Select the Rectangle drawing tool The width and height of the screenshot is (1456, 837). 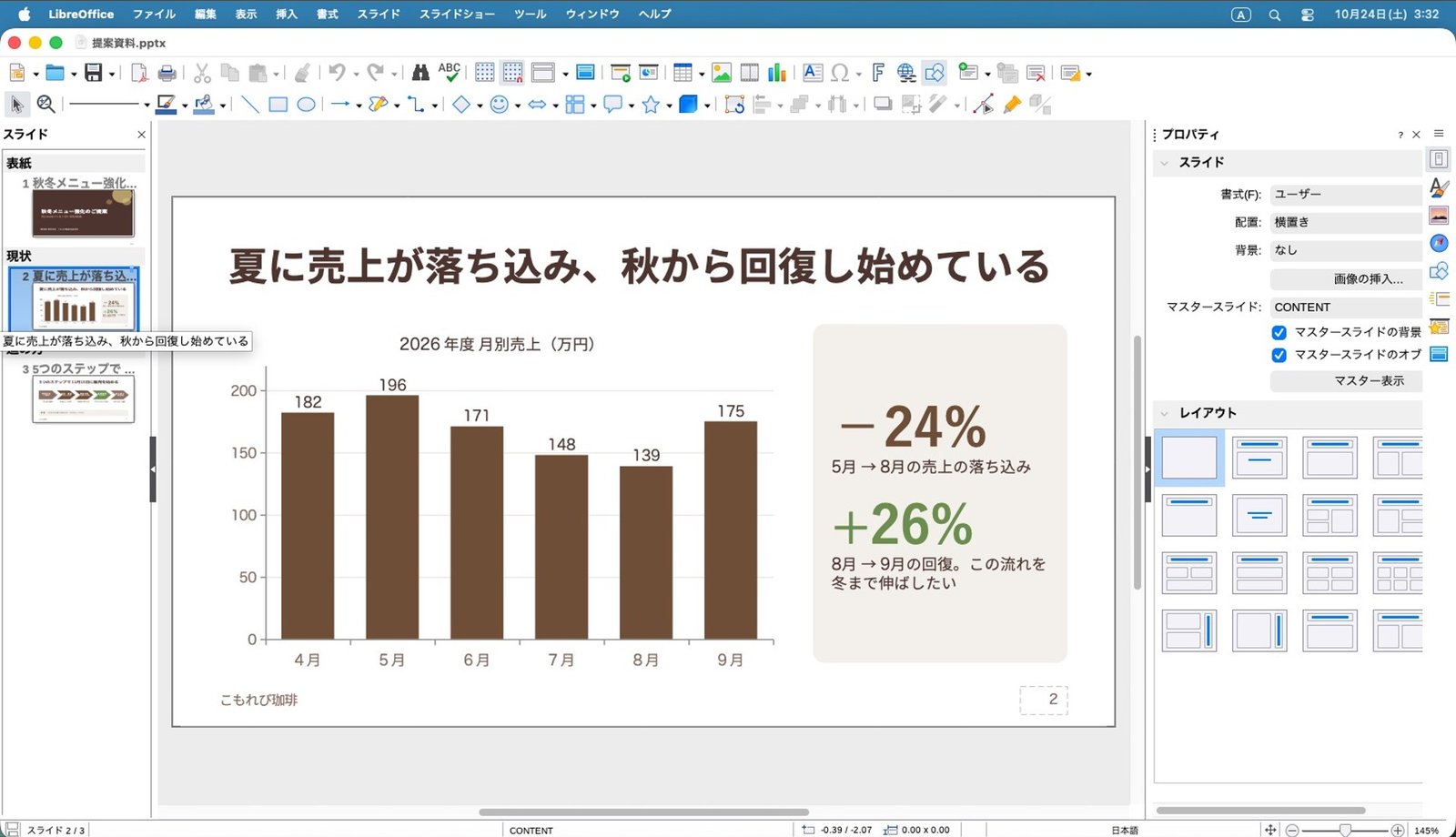278,105
